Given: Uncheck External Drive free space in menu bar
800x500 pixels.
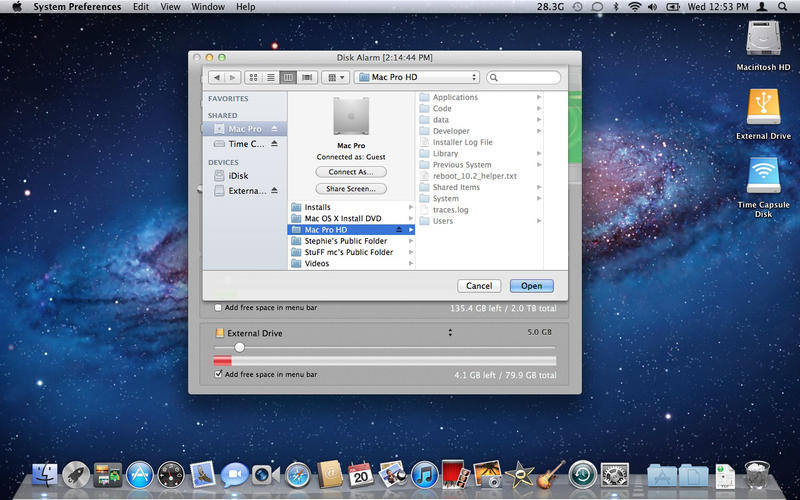Looking at the screenshot, I should click(218, 374).
